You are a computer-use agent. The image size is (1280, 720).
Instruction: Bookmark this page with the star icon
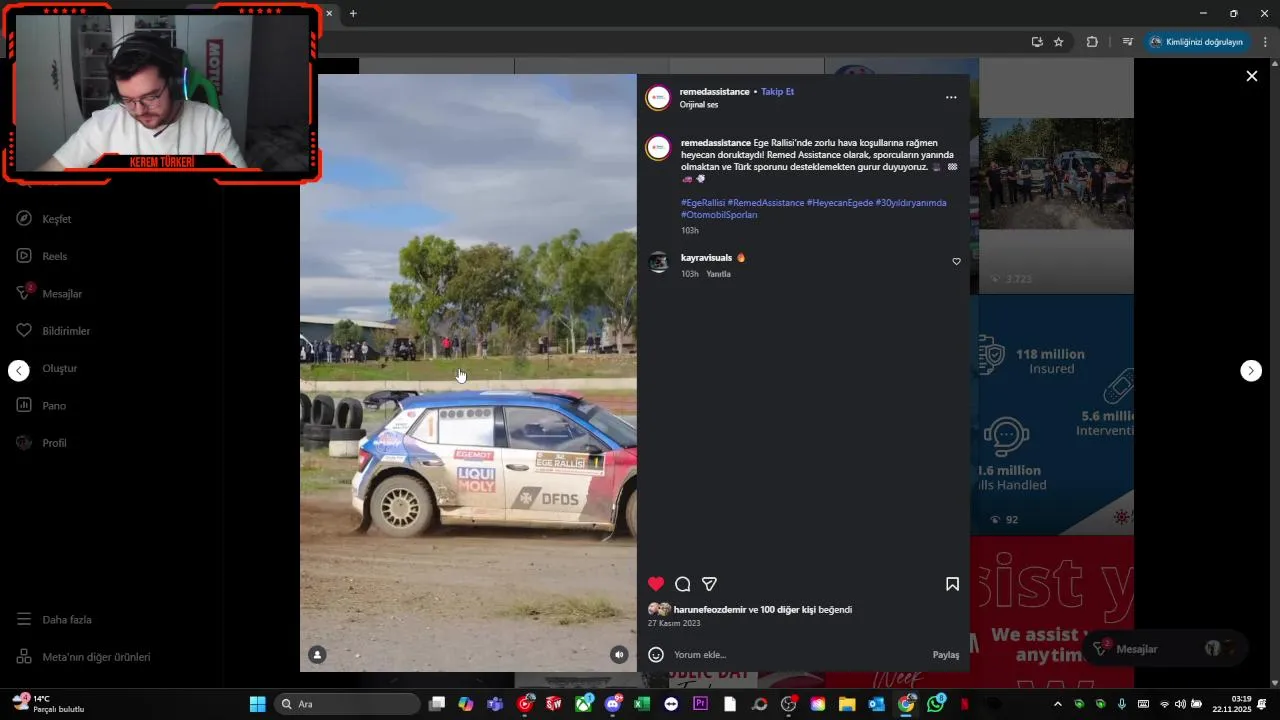coord(1058,42)
